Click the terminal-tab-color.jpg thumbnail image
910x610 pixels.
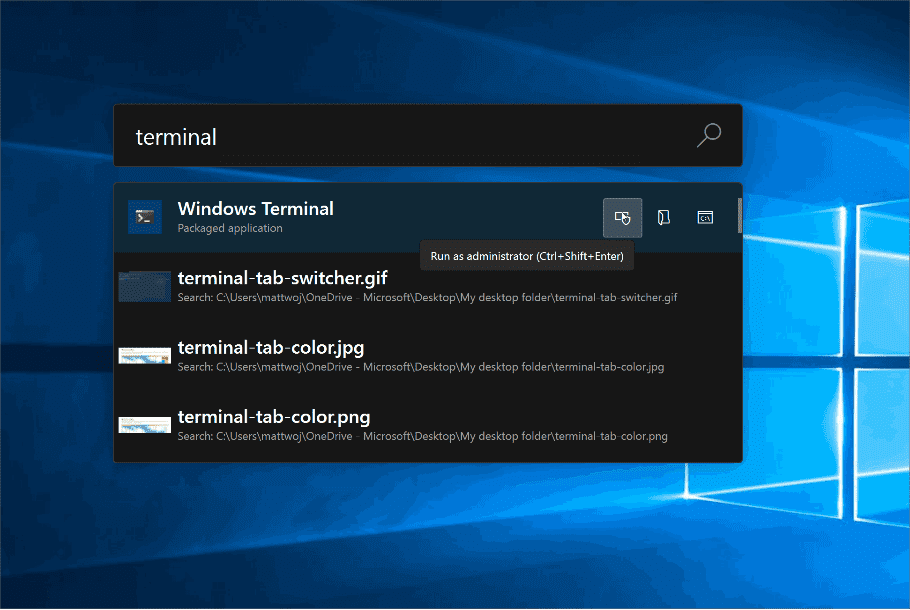pyautogui.click(x=145, y=355)
